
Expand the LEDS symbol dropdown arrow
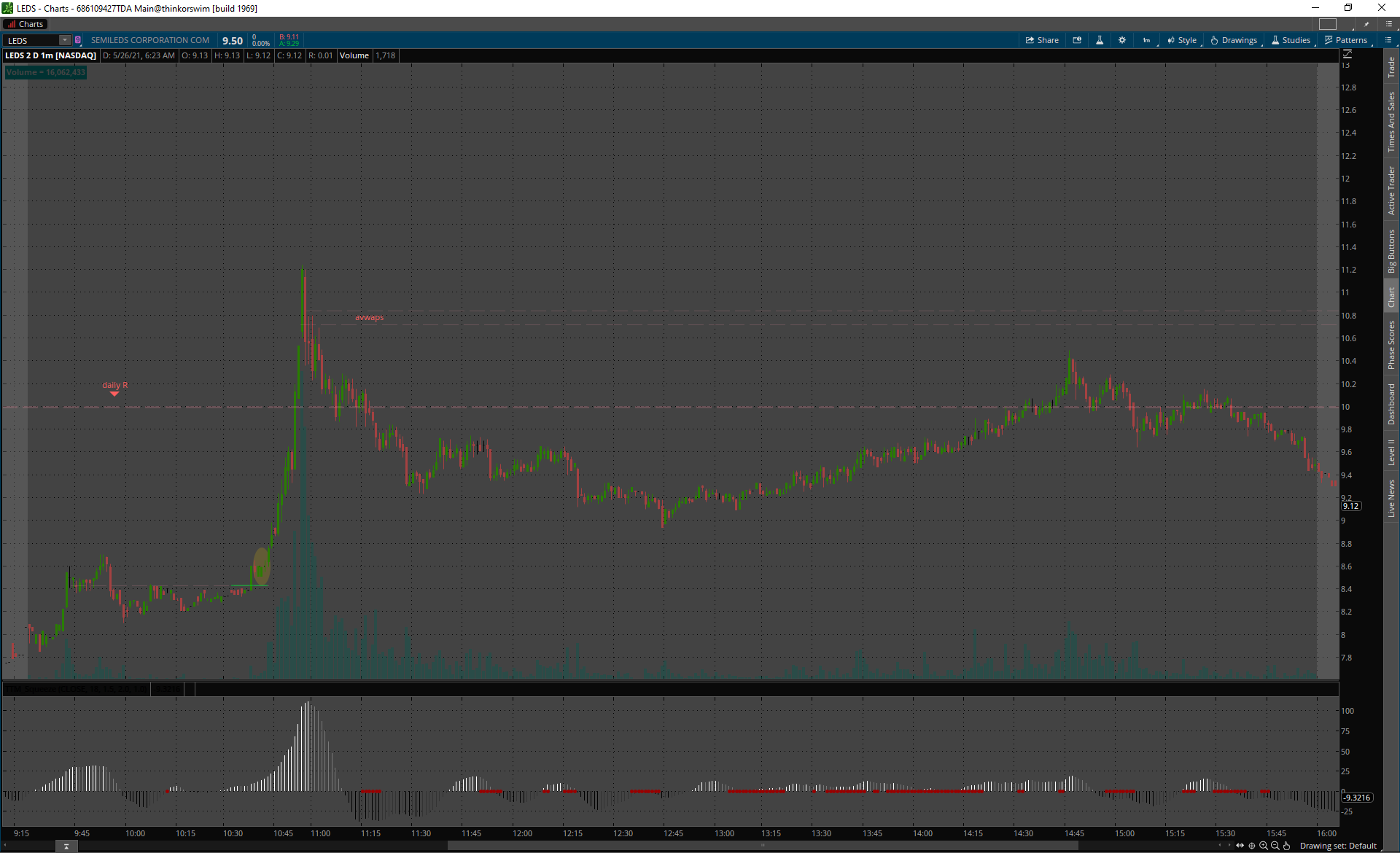coord(65,40)
